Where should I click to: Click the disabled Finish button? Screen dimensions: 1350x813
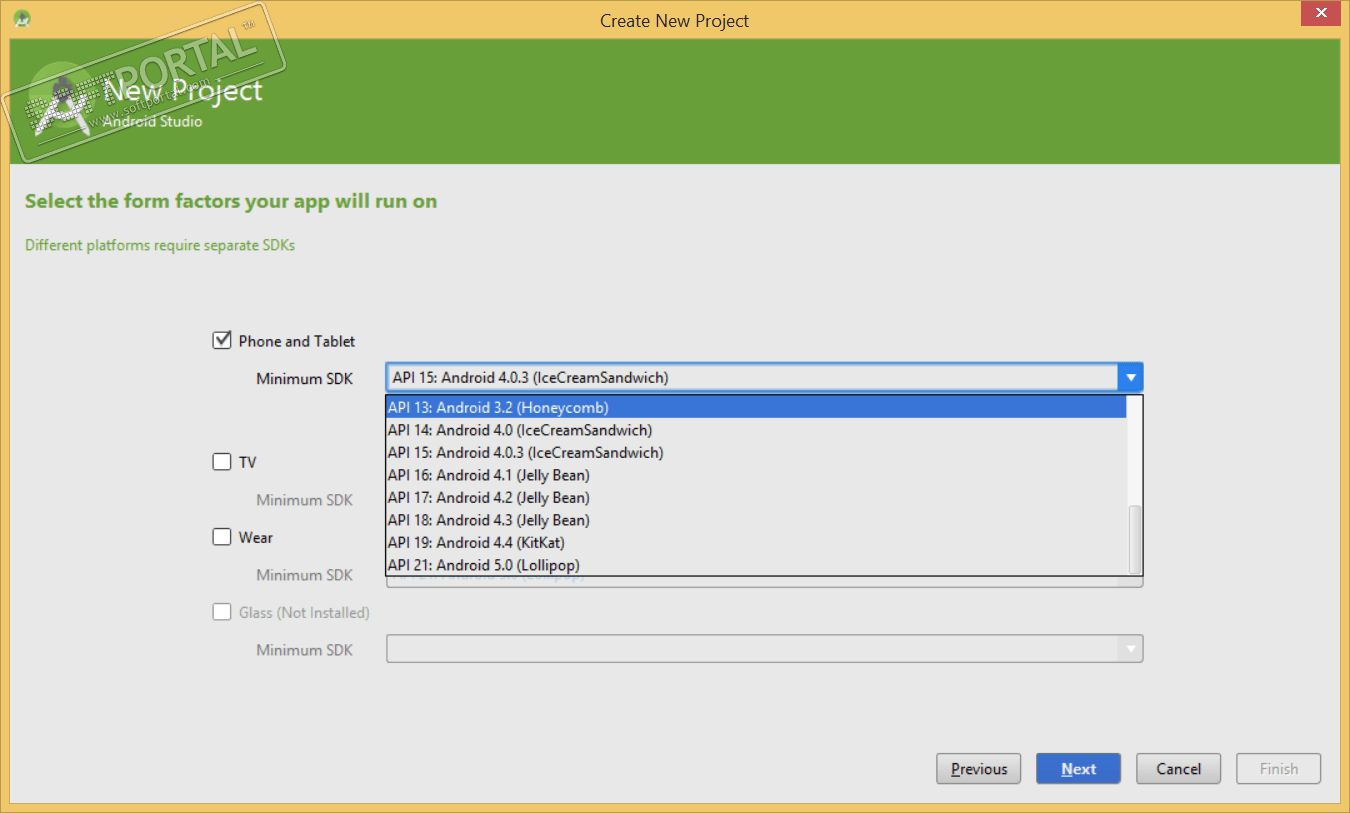pos(1278,769)
